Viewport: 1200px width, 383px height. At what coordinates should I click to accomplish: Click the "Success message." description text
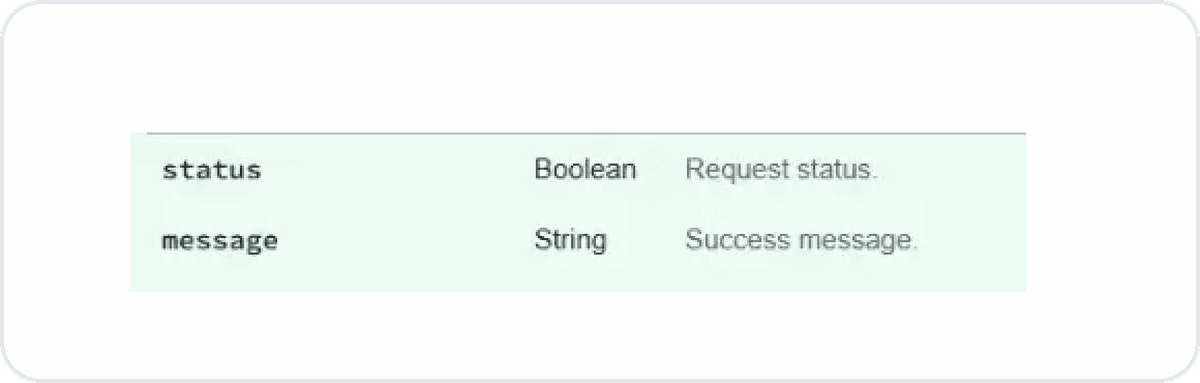(801, 241)
